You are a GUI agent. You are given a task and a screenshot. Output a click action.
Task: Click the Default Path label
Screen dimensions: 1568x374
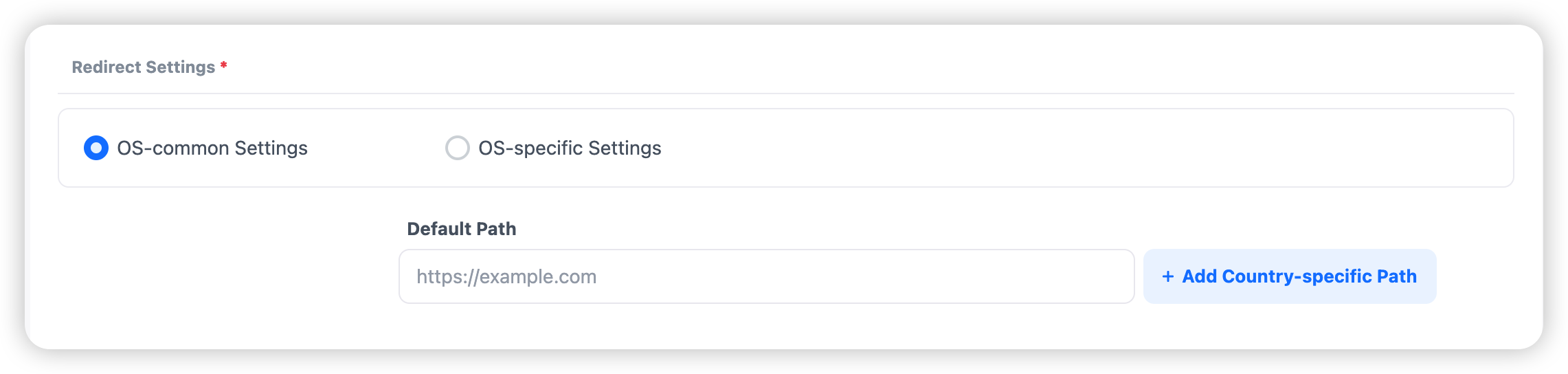(x=461, y=229)
